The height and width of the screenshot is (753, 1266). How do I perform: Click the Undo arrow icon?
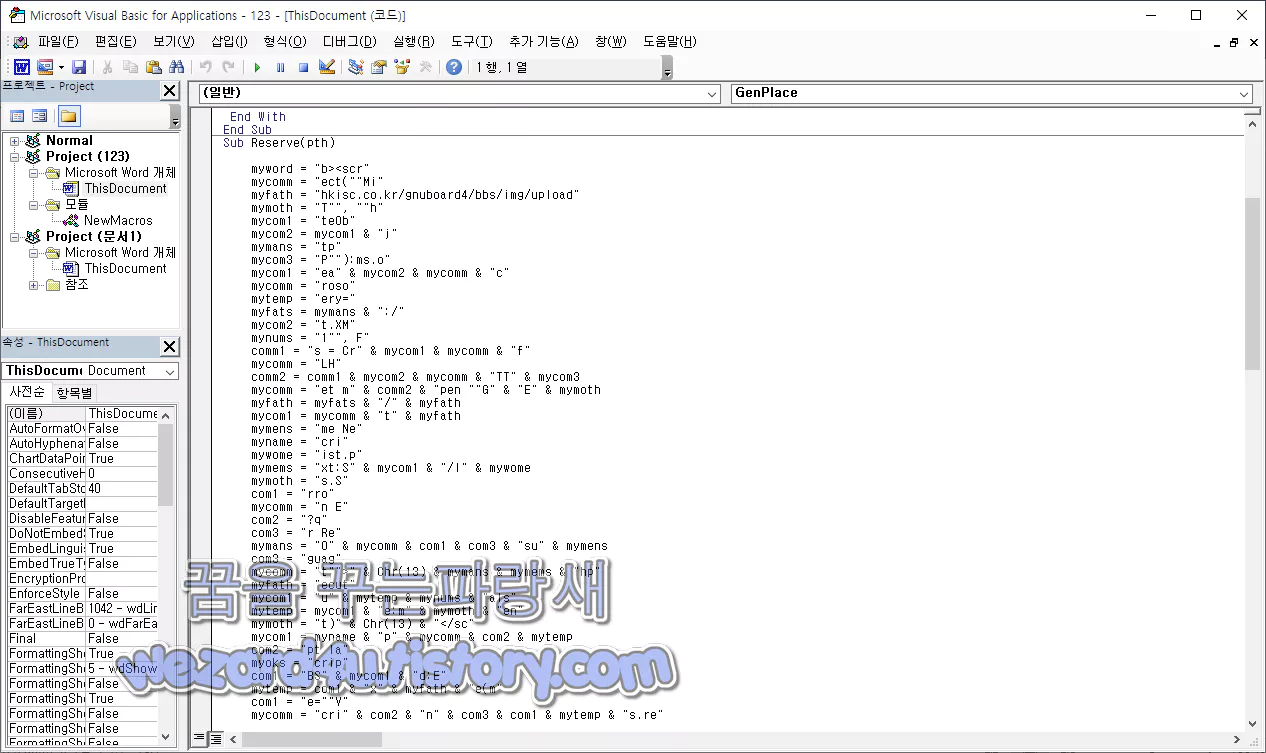[206, 67]
